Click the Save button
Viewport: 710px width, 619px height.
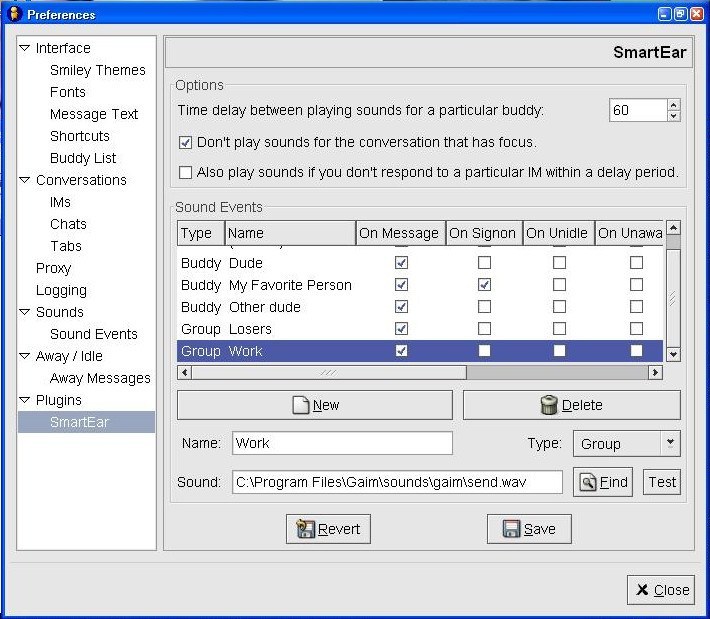pyautogui.click(x=529, y=529)
